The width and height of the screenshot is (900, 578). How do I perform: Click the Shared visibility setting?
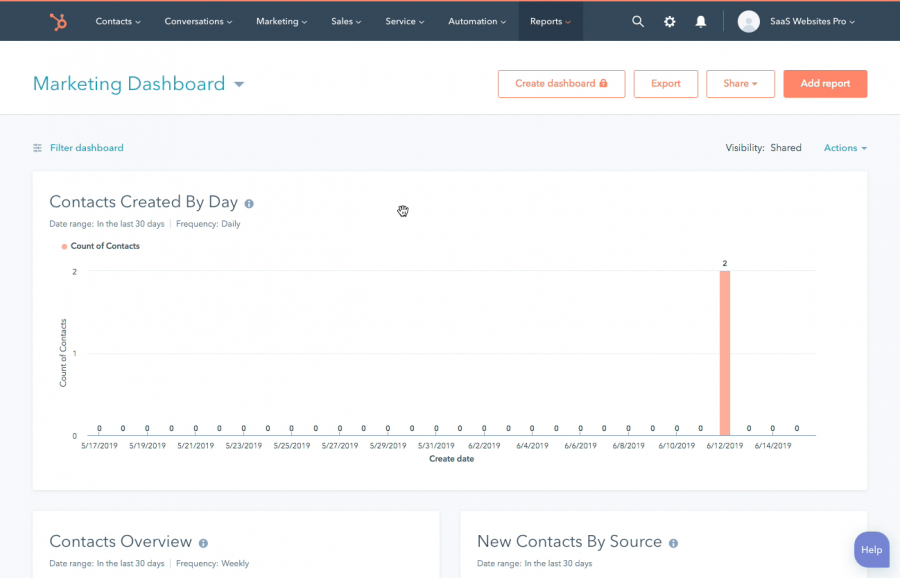(x=786, y=147)
